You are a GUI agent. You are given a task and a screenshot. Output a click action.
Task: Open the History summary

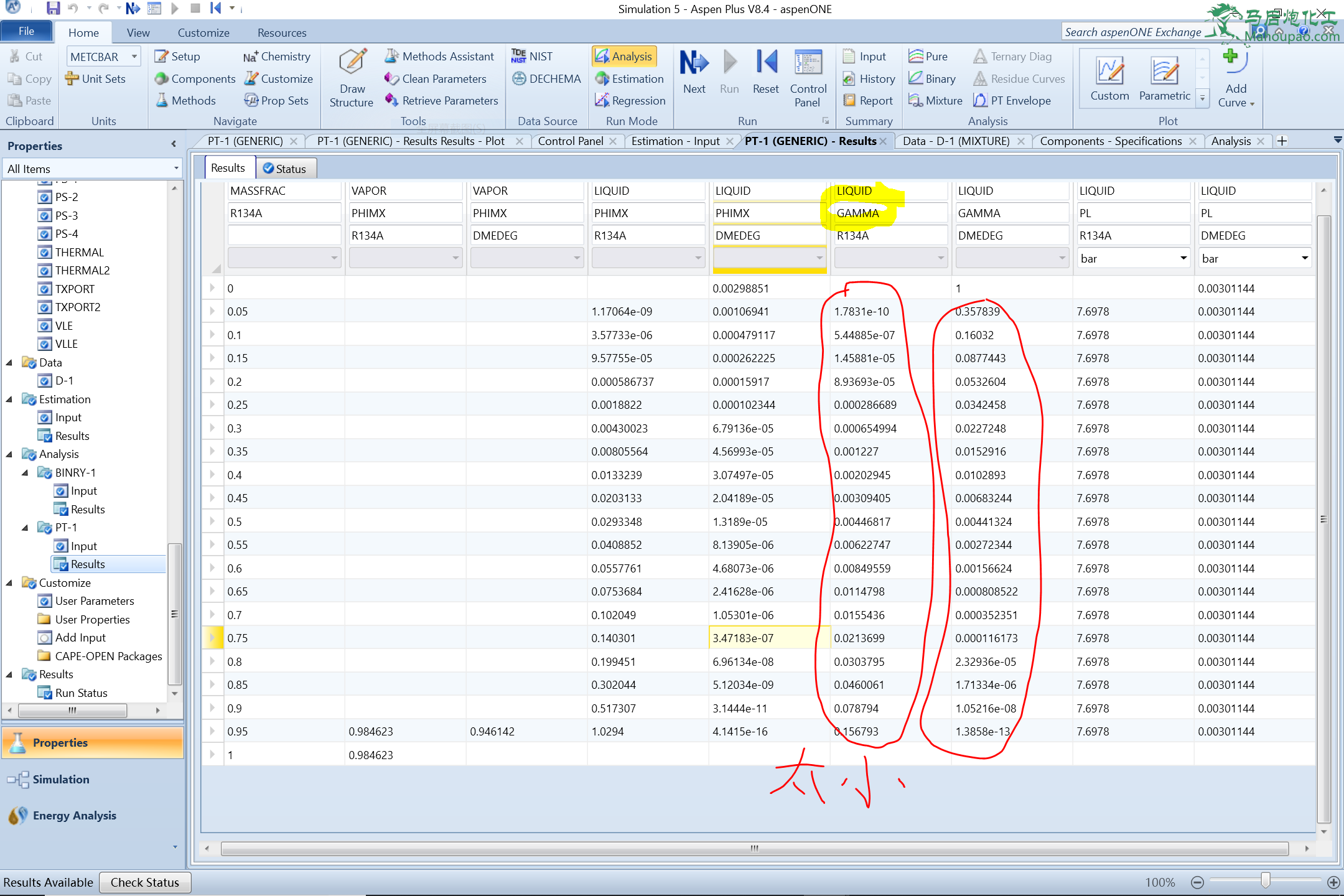click(x=869, y=79)
